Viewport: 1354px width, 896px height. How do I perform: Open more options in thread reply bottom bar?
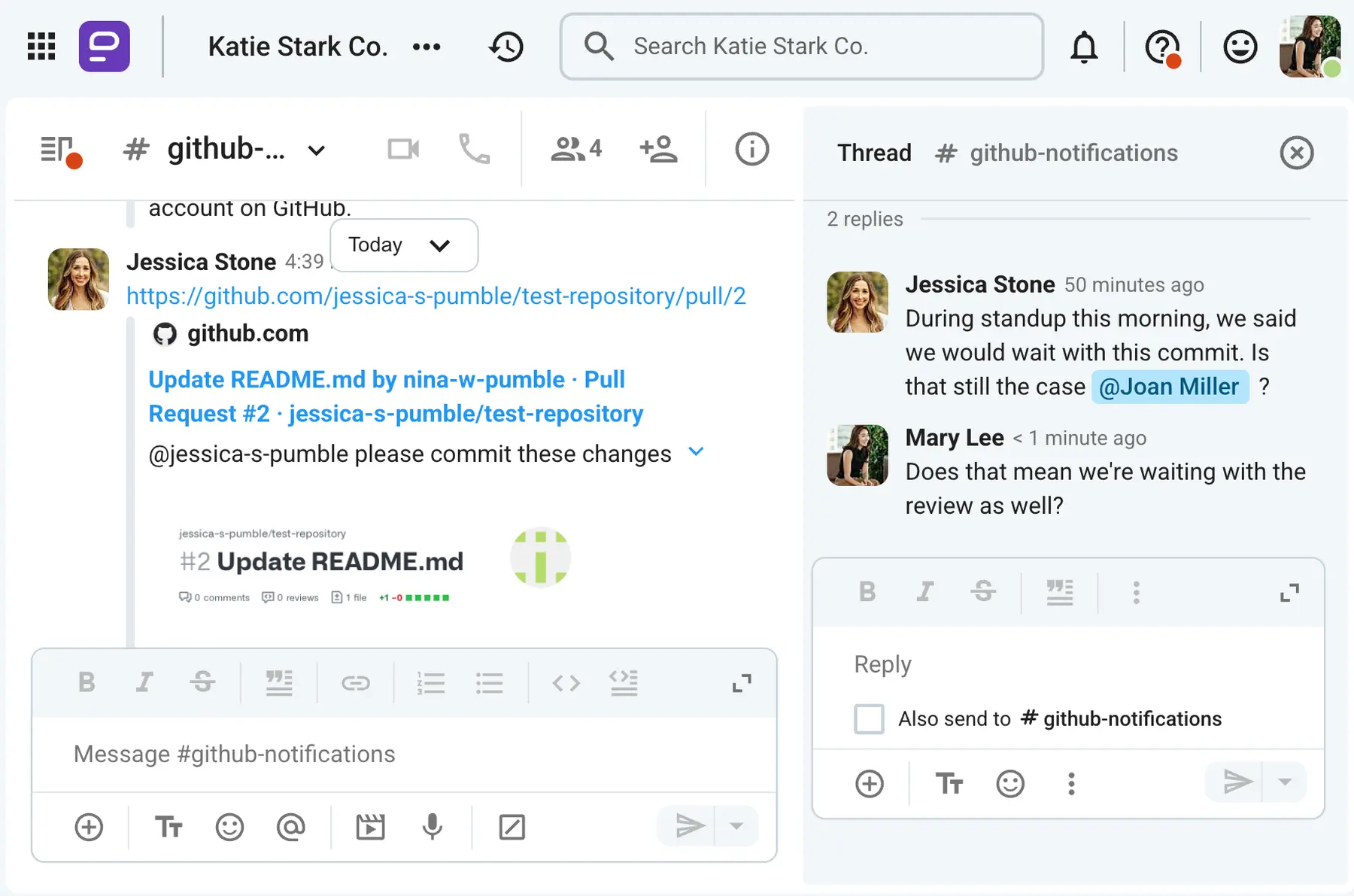click(1071, 784)
